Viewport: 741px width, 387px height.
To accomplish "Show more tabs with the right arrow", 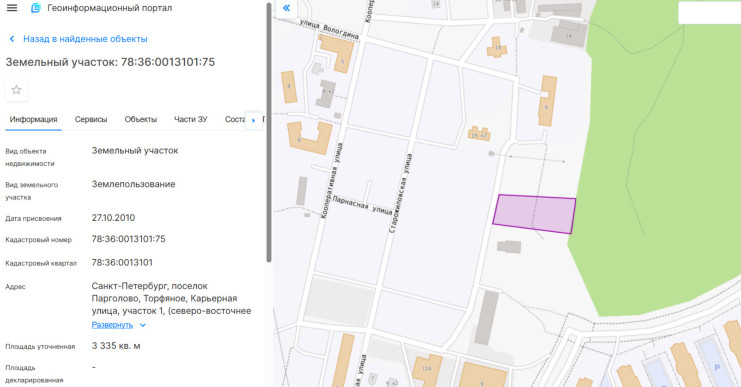I will point(253,120).
